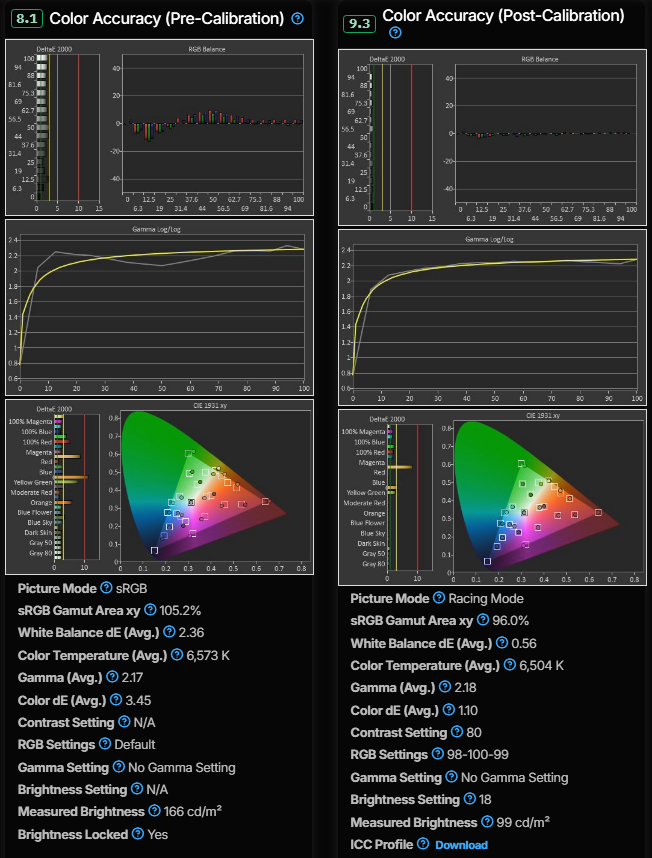
Task: Click the 6,573 K color temperature value
Action: (208, 656)
